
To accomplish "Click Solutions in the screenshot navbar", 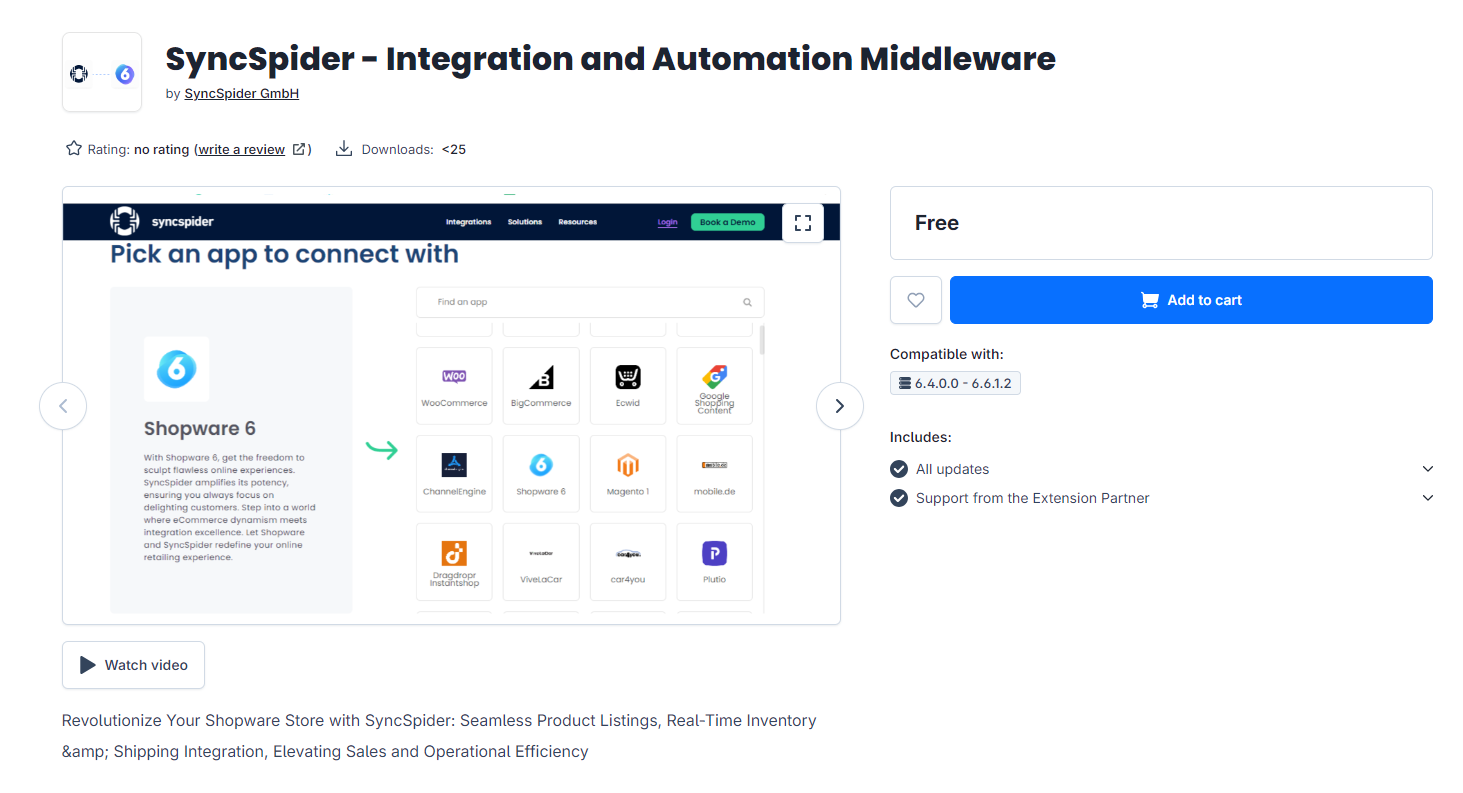I will pos(525,222).
